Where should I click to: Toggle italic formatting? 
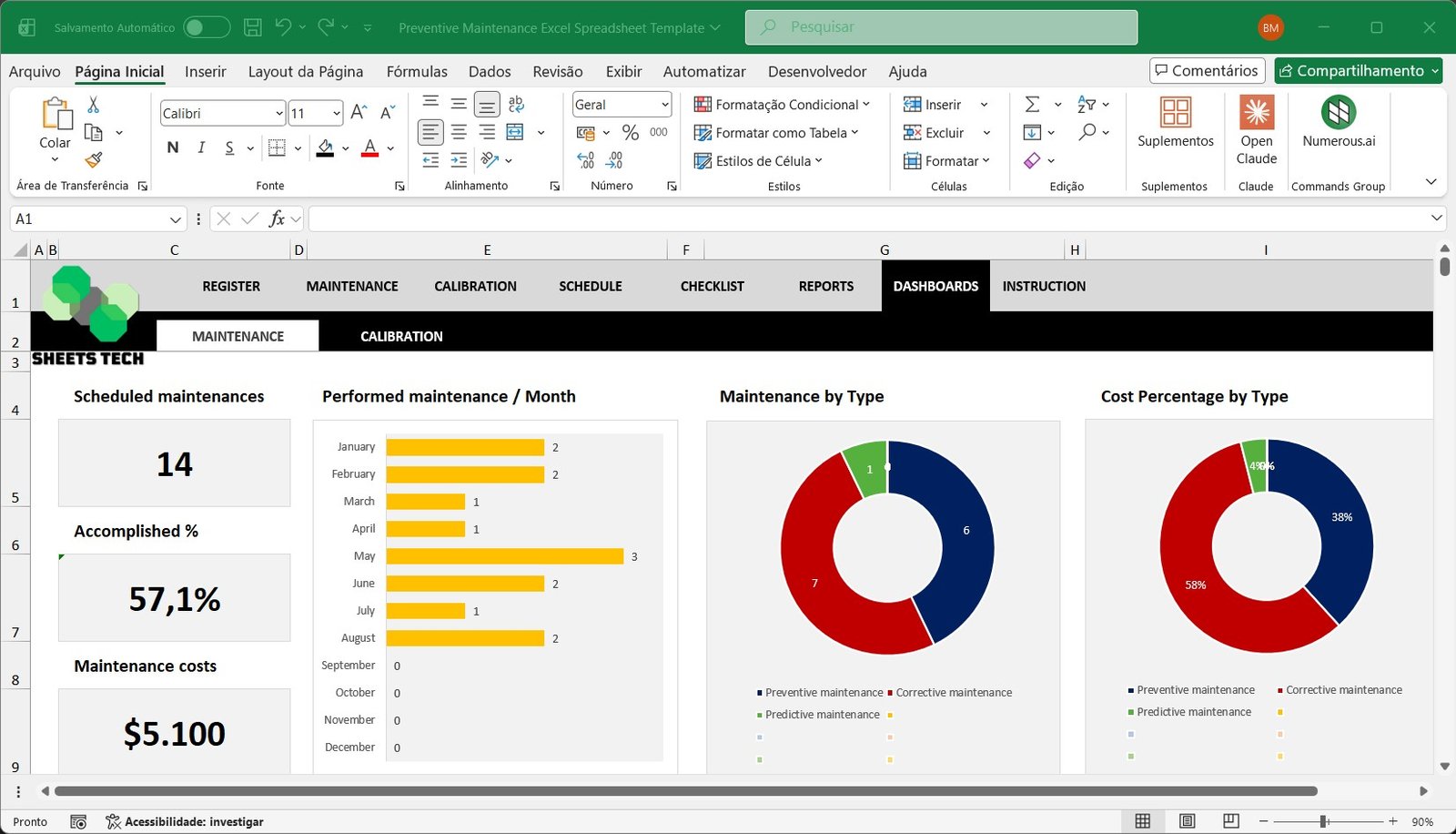(x=200, y=147)
